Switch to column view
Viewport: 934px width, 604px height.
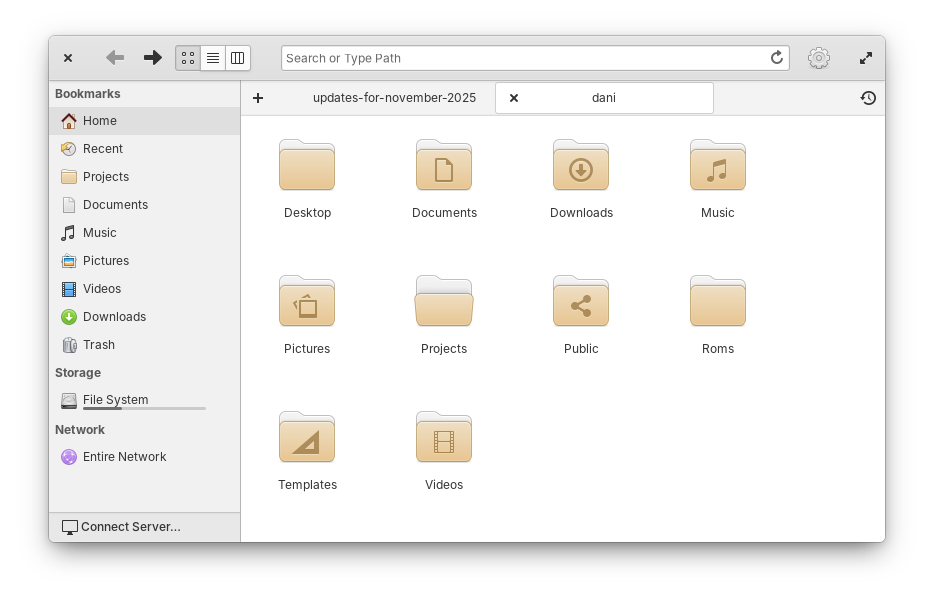[x=237, y=58]
